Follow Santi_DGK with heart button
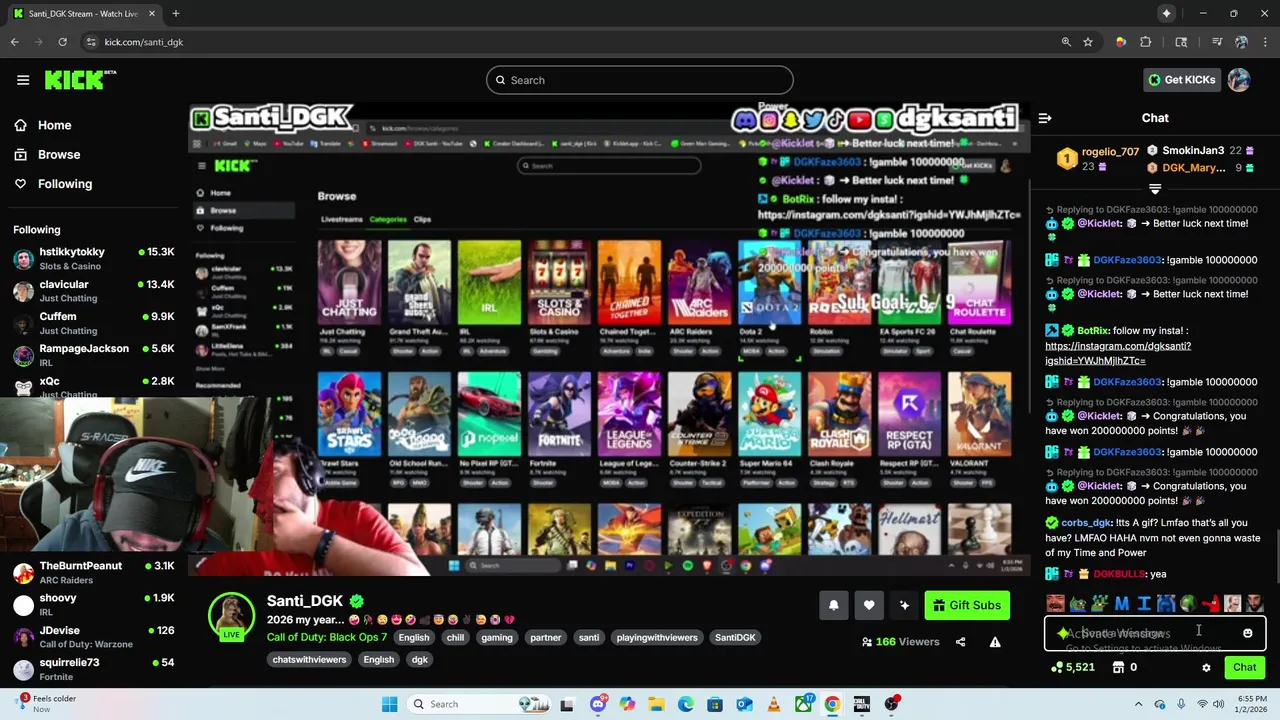The height and width of the screenshot is (720, 1280). coord(869,605)
